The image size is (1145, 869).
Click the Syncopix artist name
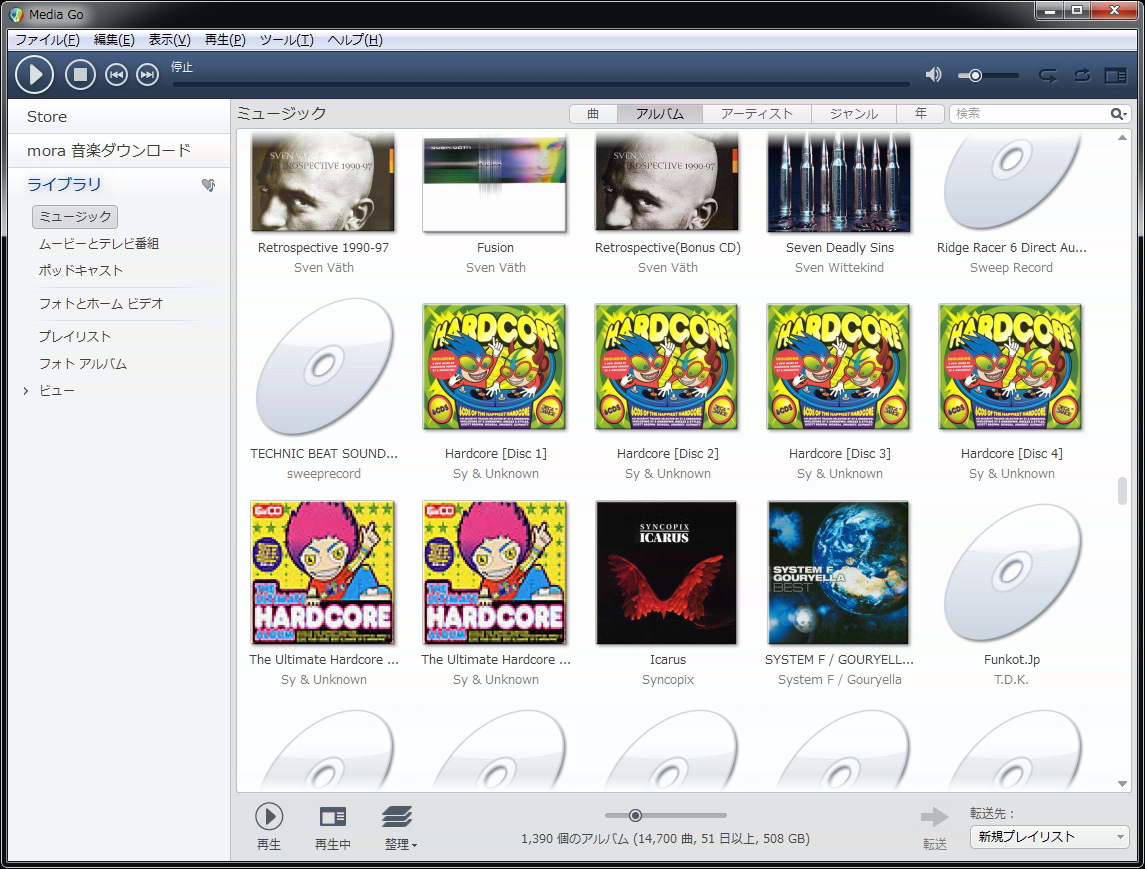(667, 679)
